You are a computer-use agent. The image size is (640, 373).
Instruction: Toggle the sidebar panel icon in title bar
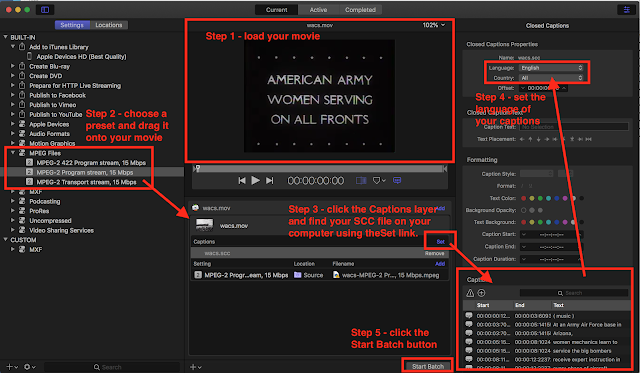click(x=45, y=10)
